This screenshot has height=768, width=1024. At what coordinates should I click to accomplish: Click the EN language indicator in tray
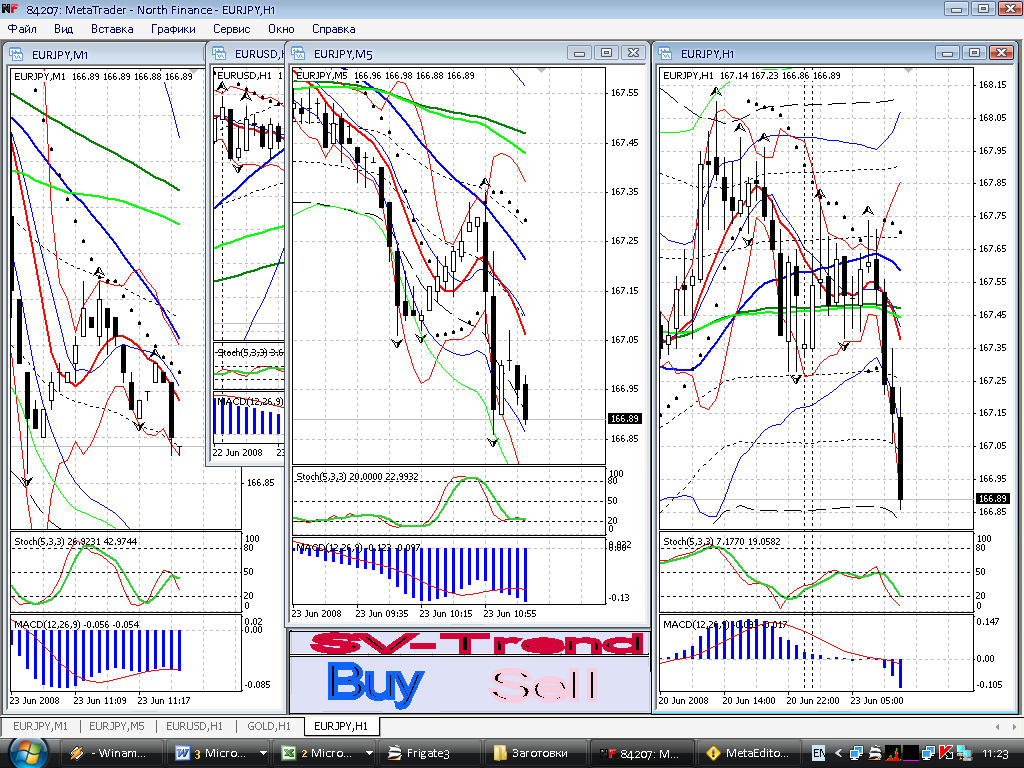[817, 753]
